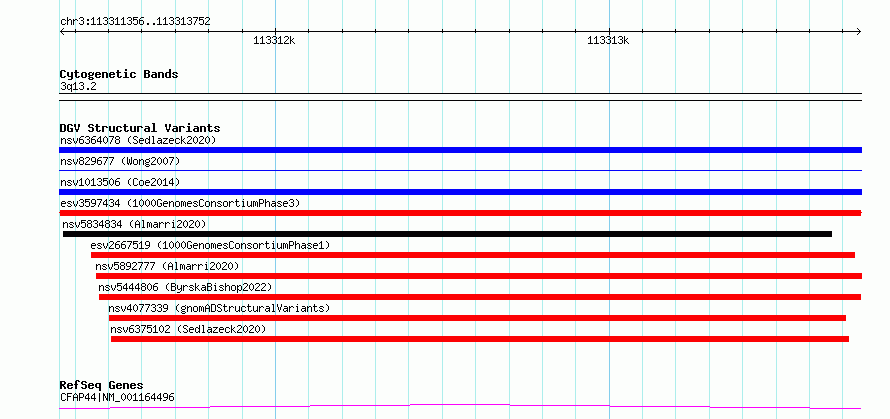The width and height of the screenshot is (890, 419).
Task: Click the 113313k ruler tick label
Action: 608,40
